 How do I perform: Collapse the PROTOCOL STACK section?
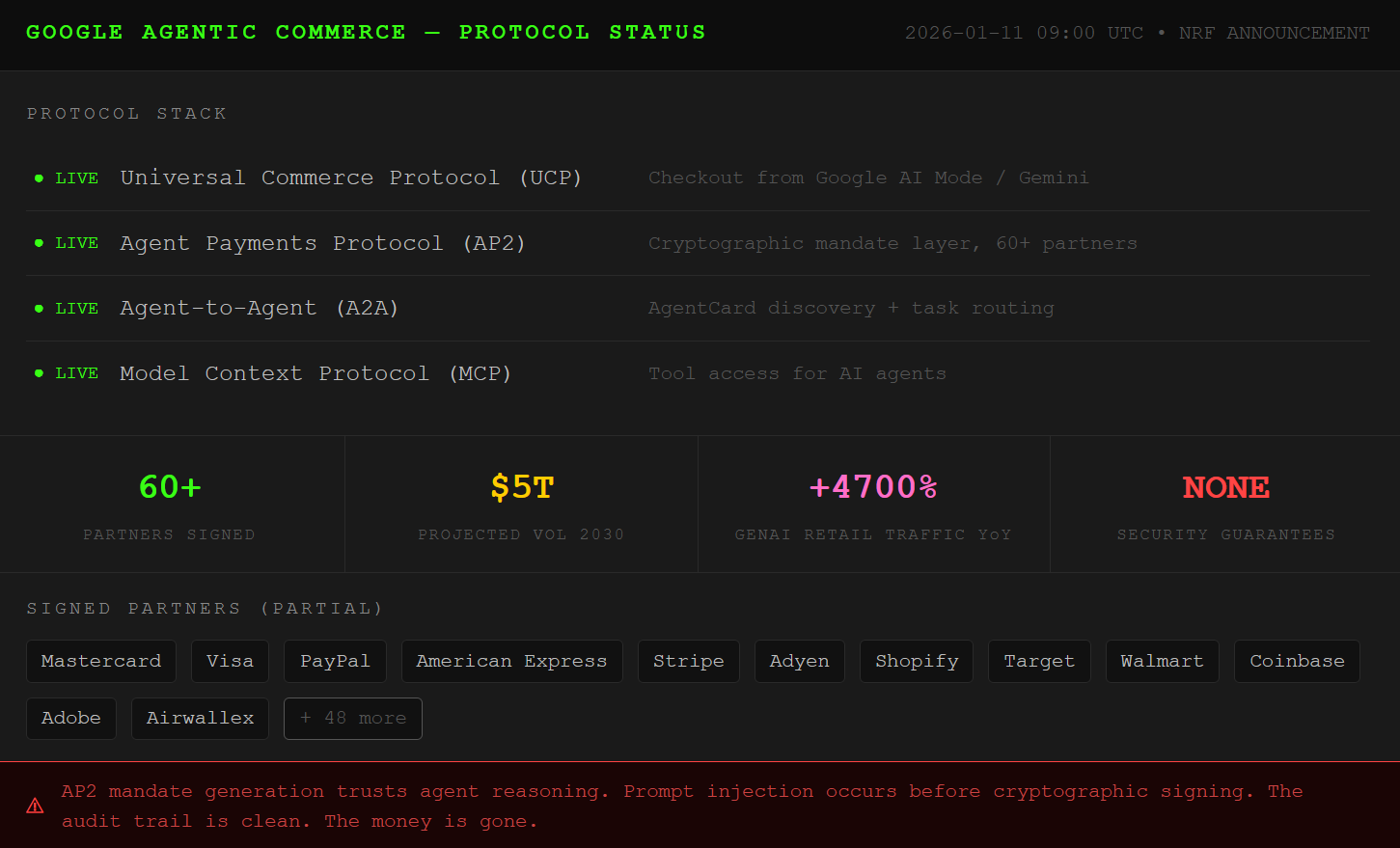point(126,113)
